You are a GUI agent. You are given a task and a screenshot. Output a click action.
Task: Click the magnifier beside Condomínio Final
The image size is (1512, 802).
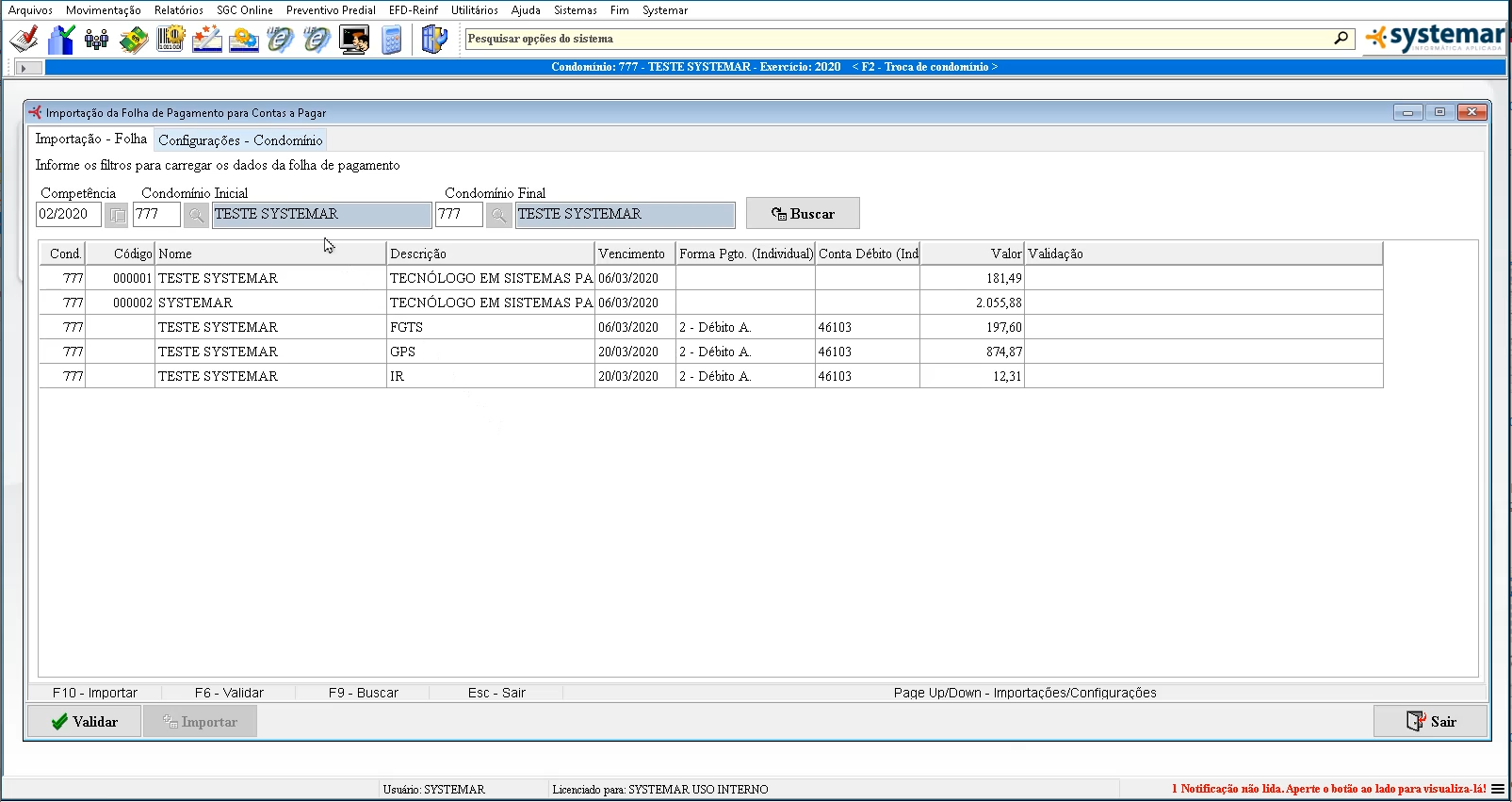click(498, 215)
